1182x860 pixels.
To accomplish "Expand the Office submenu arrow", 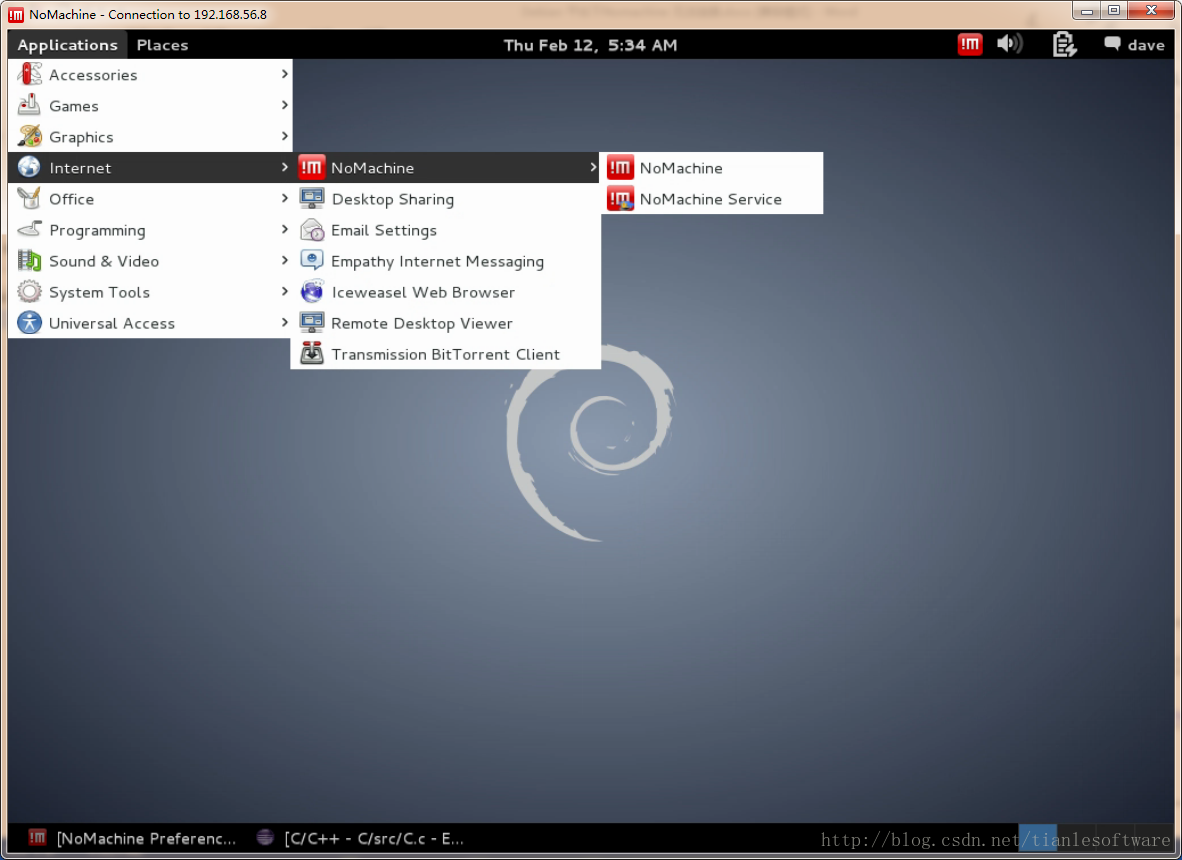I will (284, 198).
